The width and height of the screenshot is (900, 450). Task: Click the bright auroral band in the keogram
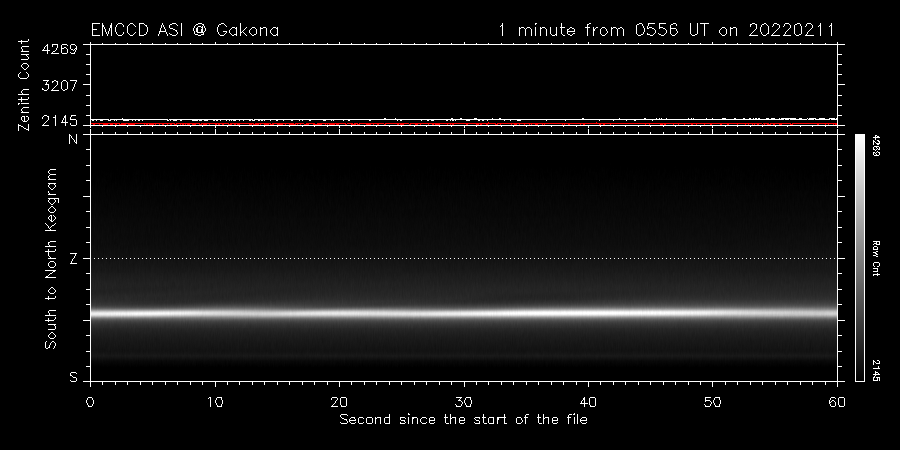(x=464, y=313)
